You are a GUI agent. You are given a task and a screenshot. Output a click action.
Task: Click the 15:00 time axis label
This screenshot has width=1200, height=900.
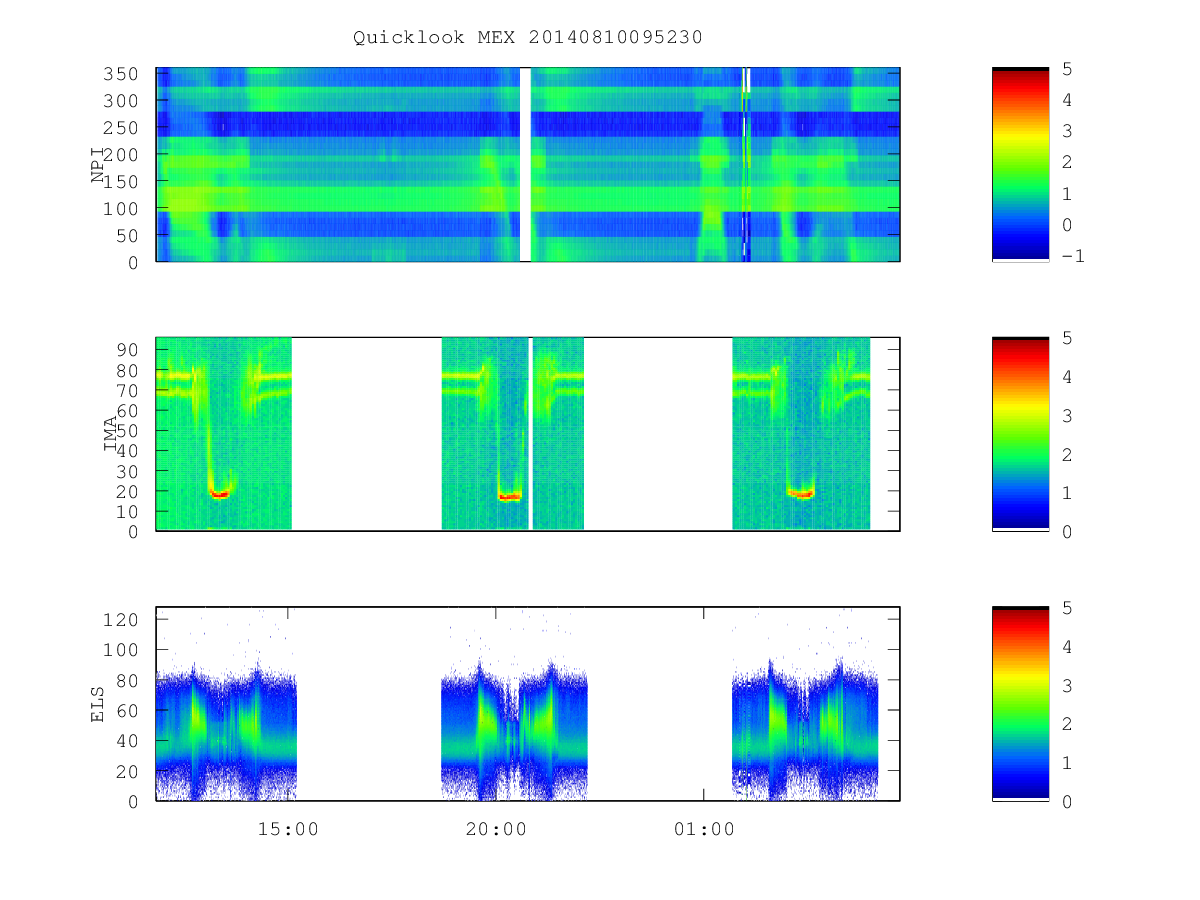tap(288, 829)
